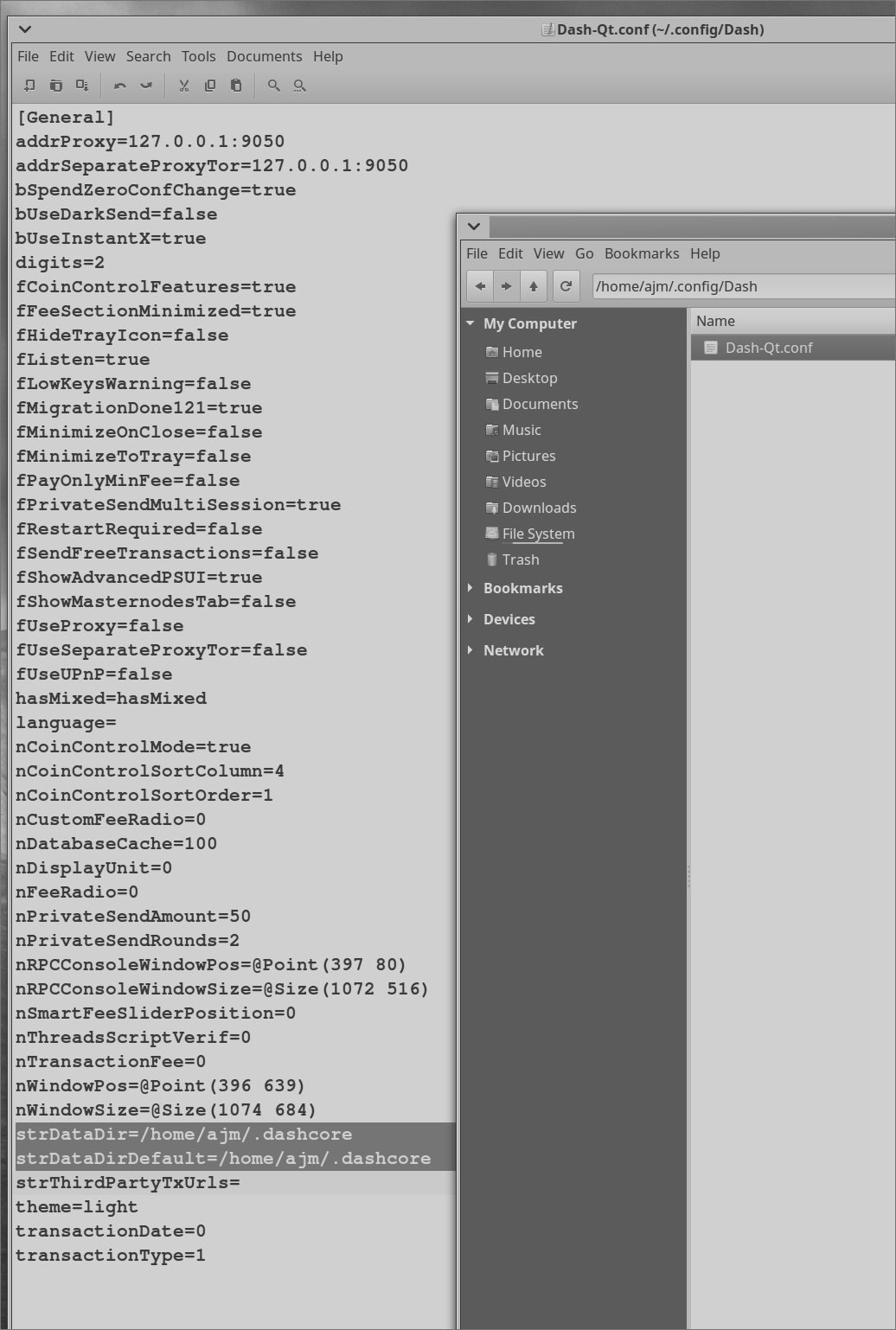Expand the Devices section
Image resolution: width=896 pixels, height=1330 pixels.
pyautogui.click(x=470, y=619)
